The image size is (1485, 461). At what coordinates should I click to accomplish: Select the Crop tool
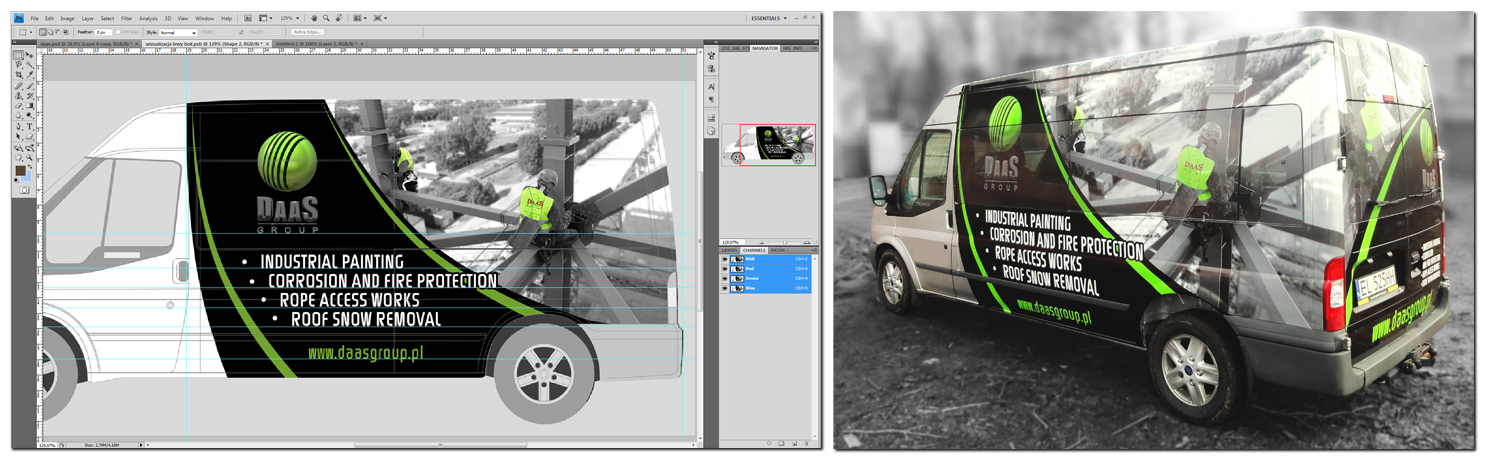pos(18,75)
